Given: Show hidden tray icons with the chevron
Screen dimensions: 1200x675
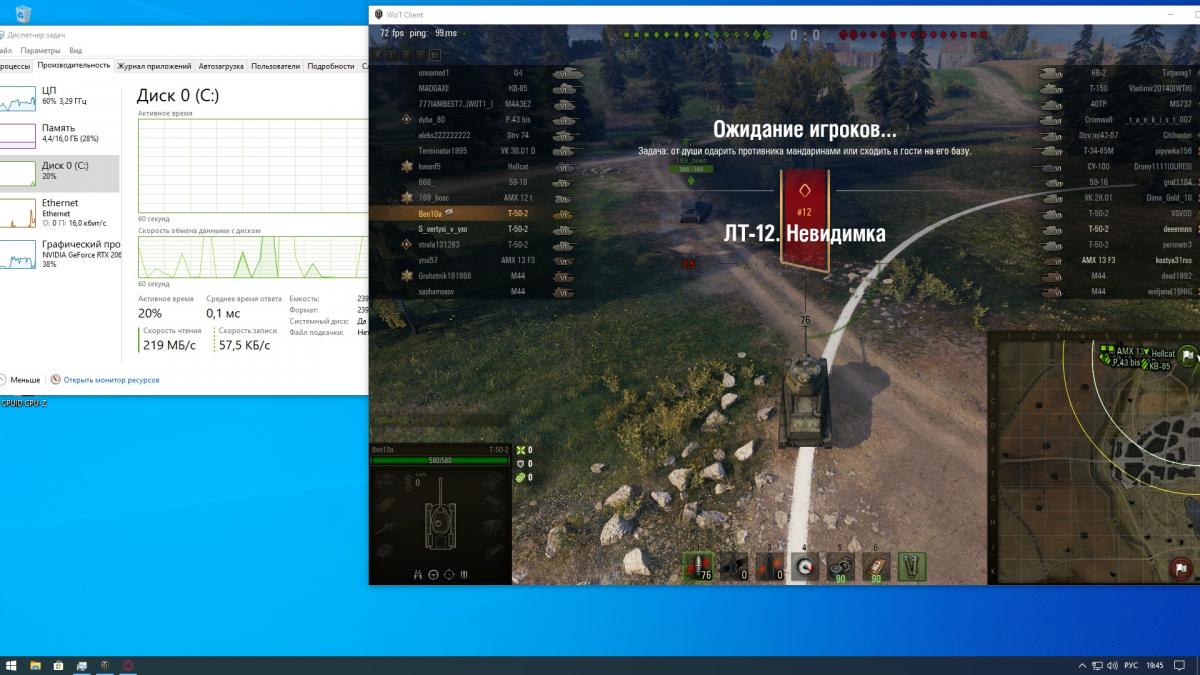Looking at the screenshot, I should tap(1083, 666).
